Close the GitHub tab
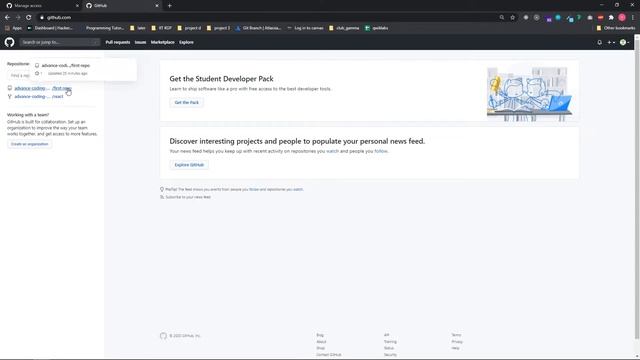 coord(157,6)
